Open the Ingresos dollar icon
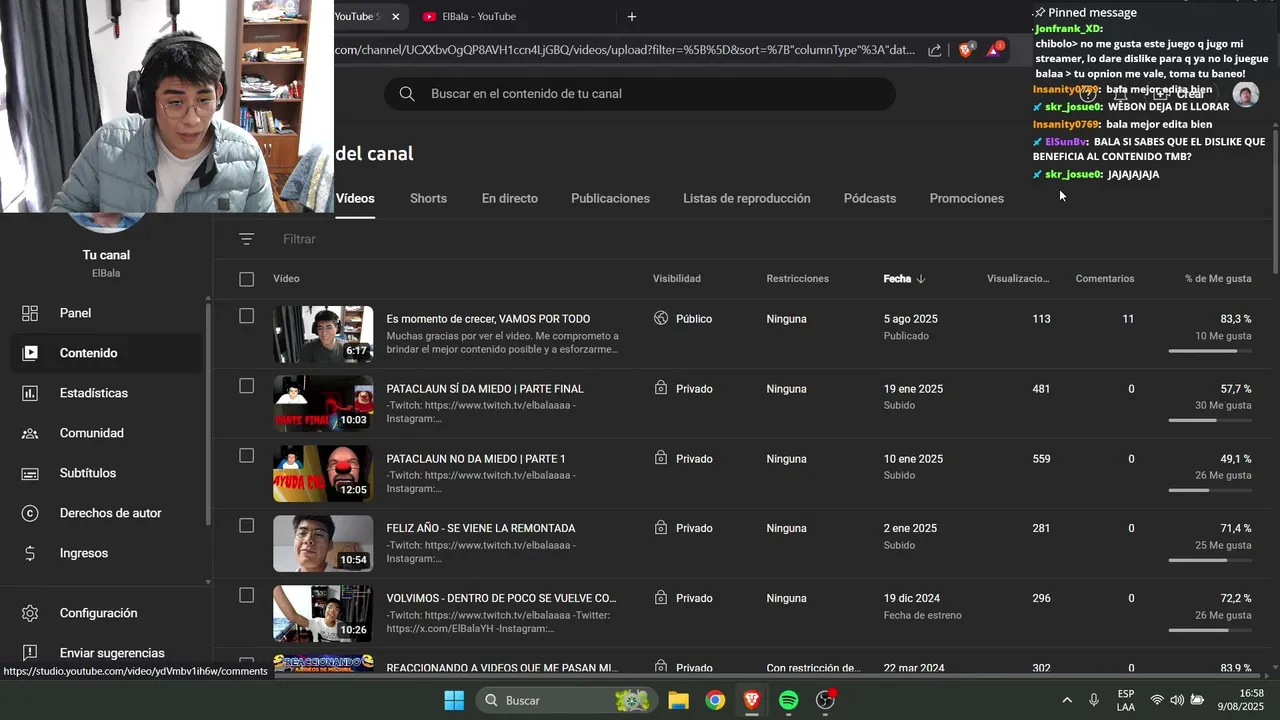 click(30, 553)
